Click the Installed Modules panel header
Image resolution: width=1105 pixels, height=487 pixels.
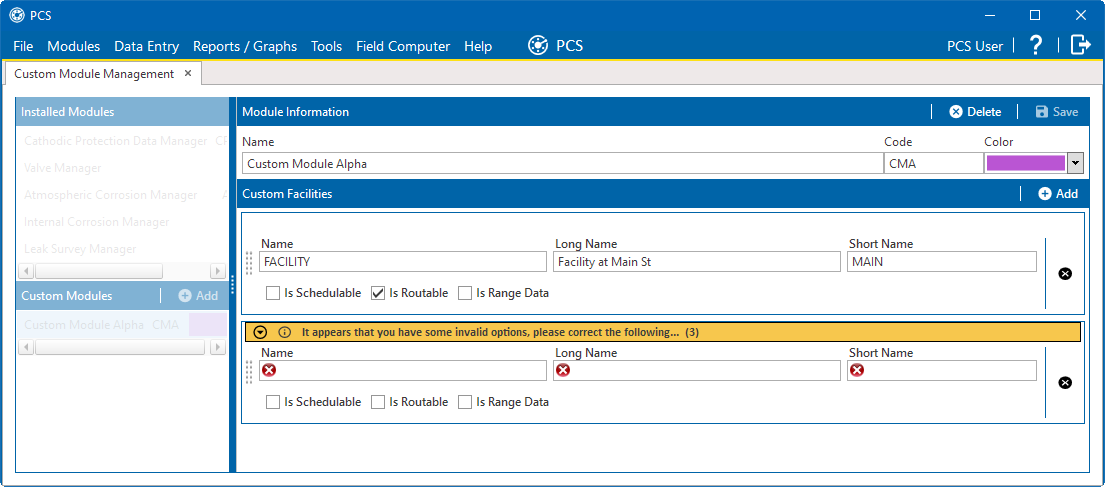[123, 111]
